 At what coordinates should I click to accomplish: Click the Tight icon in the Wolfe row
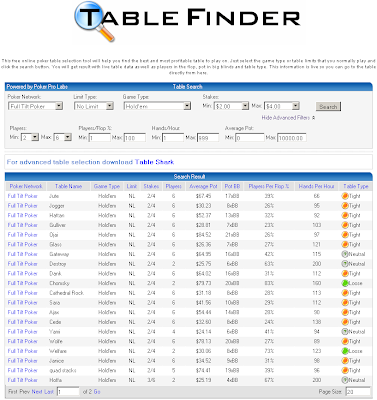(x=345, y=341)
